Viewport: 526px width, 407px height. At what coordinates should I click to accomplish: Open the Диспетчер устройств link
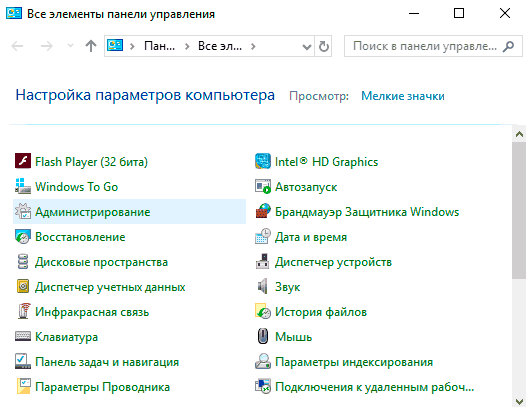333,262
